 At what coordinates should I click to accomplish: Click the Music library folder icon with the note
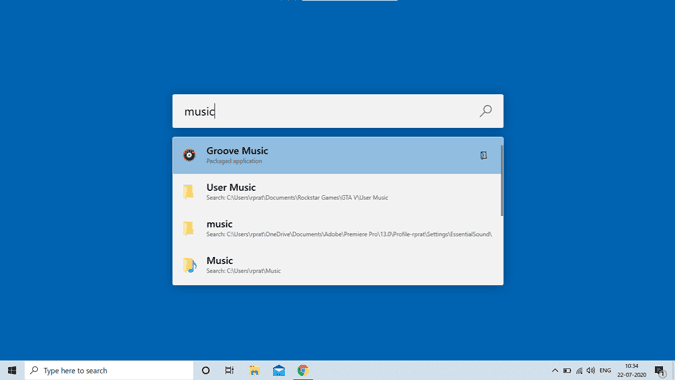[189, 265]
